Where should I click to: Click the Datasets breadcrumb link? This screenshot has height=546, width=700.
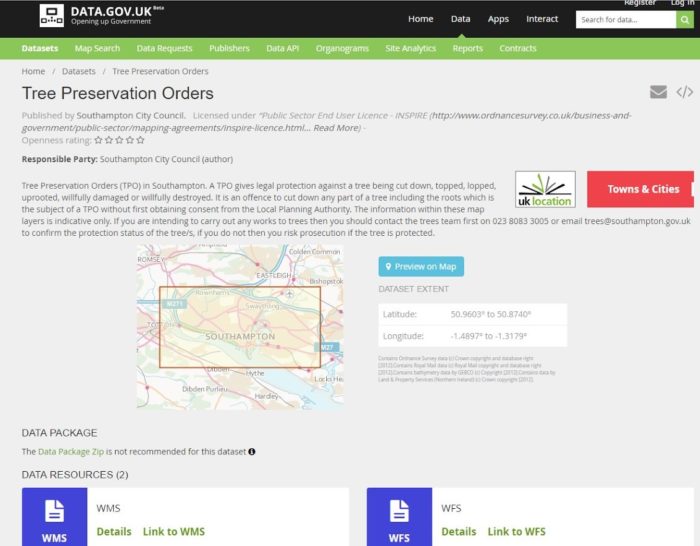coord(79,71)
